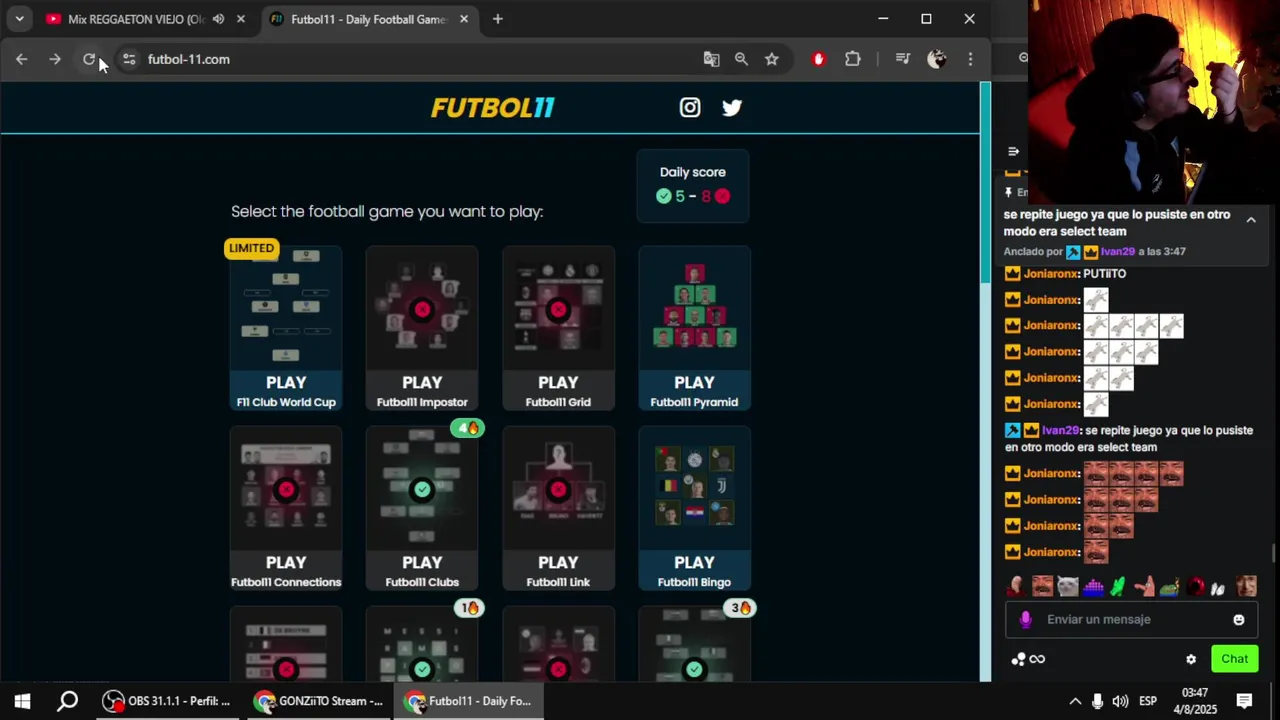Mute audio icon on REGGAETON tab

tap(218, 19)
